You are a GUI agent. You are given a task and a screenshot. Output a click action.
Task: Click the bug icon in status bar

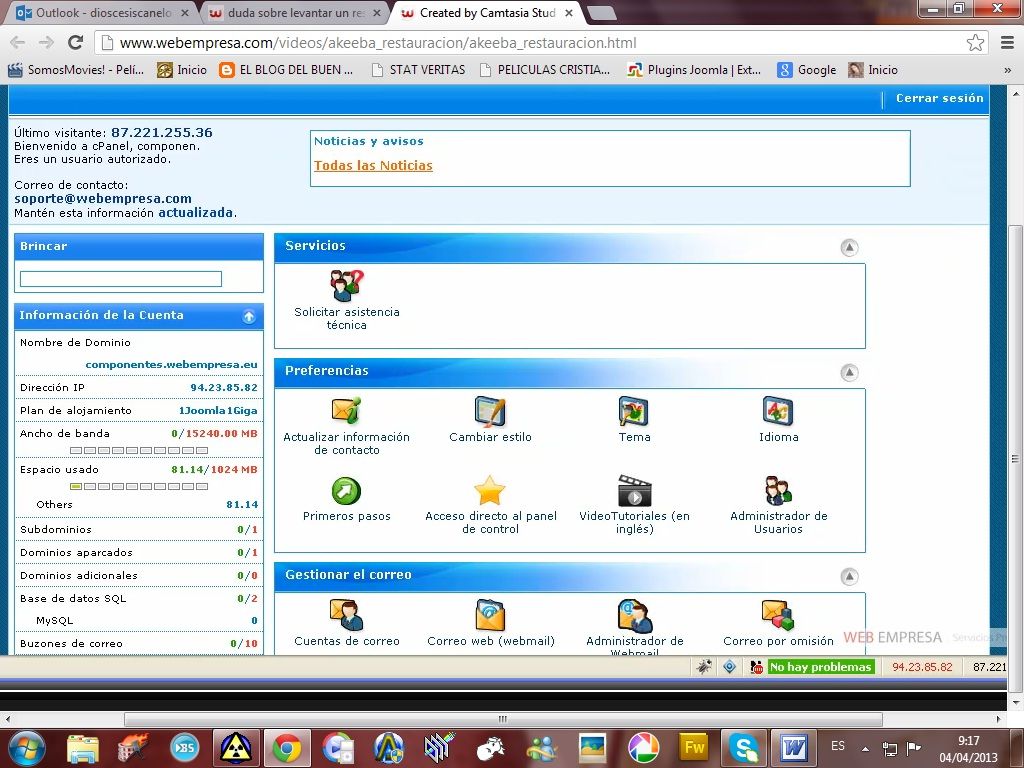704,667
